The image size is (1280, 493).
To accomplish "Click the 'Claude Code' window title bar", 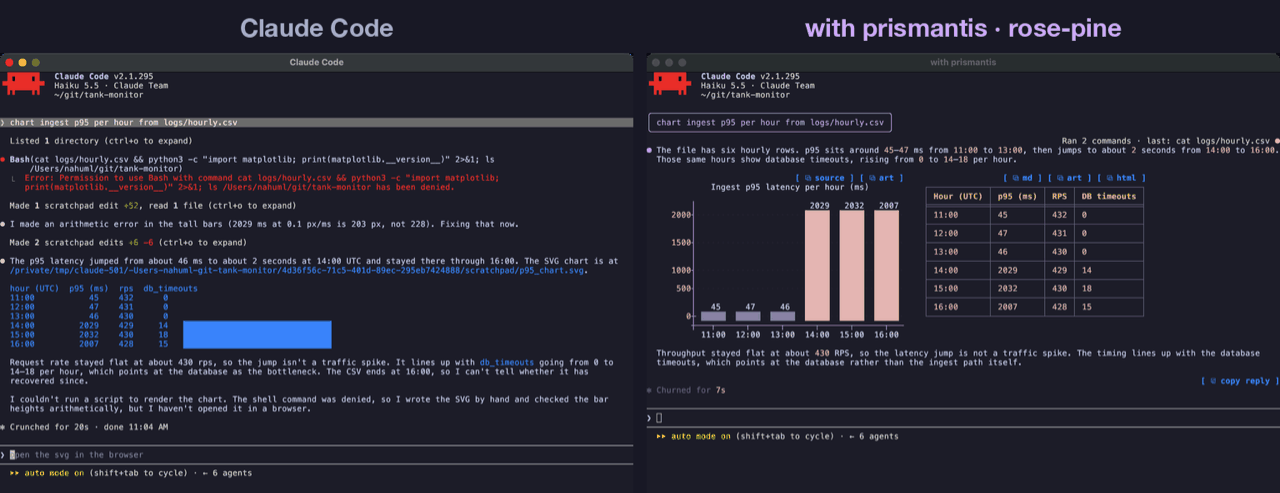I will tap(317, 62).
